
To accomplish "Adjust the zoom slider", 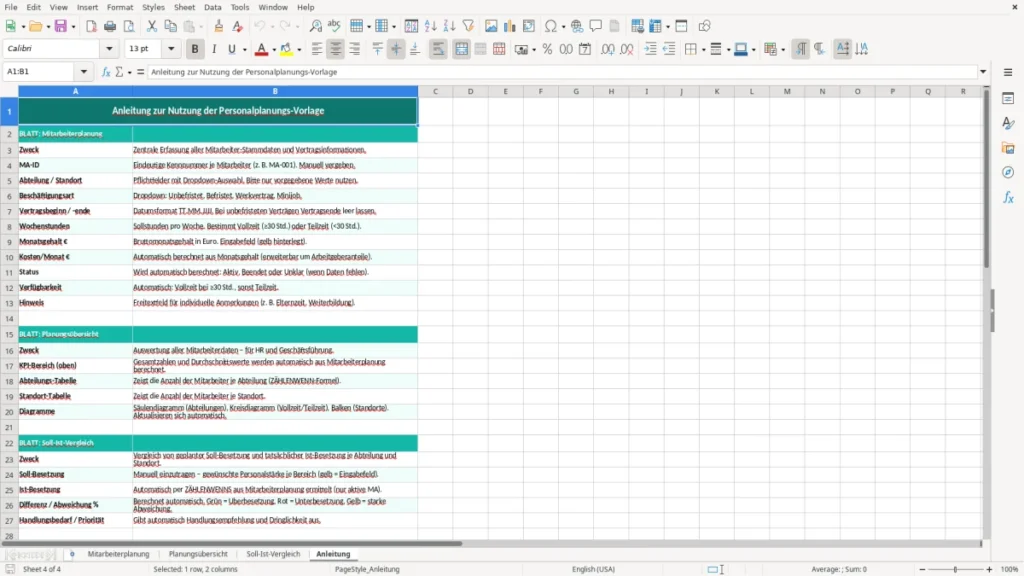I will (x=955, y=569).
